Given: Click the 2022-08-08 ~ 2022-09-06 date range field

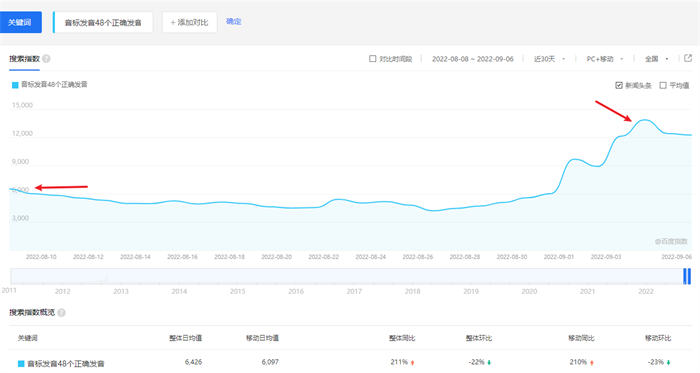Looking at the screenshot, I should tap(473, 59).
